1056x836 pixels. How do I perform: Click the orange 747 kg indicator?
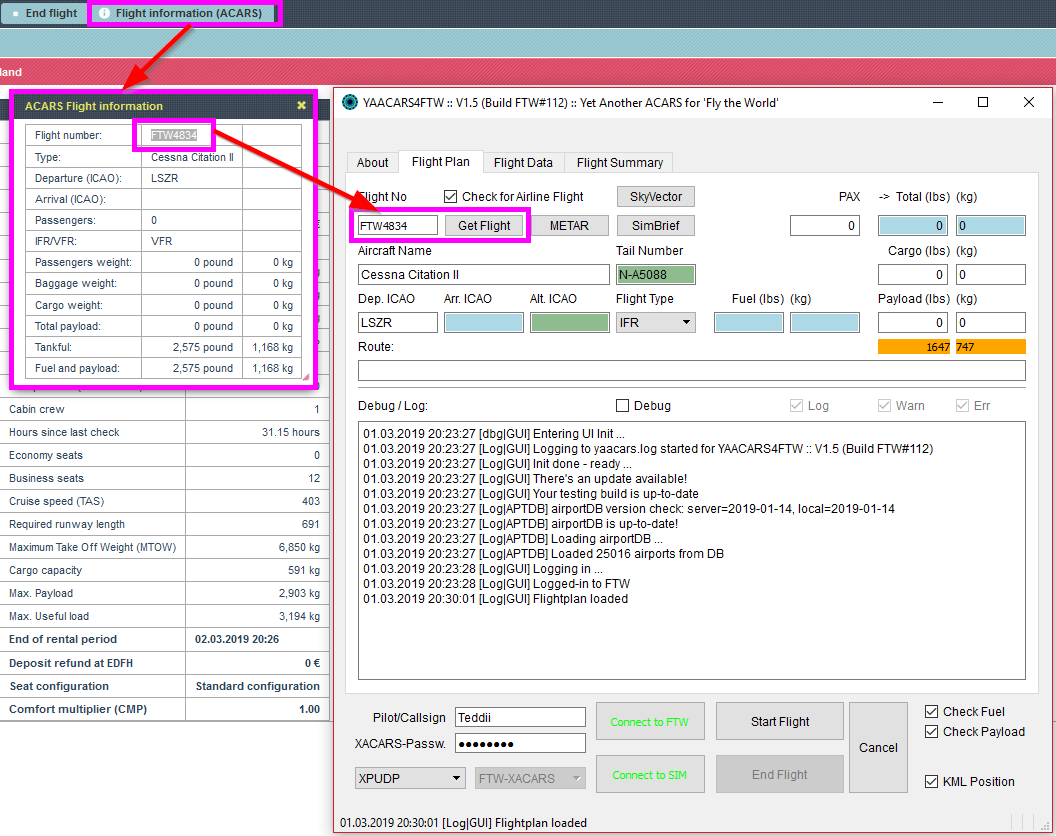coord(991,347)
